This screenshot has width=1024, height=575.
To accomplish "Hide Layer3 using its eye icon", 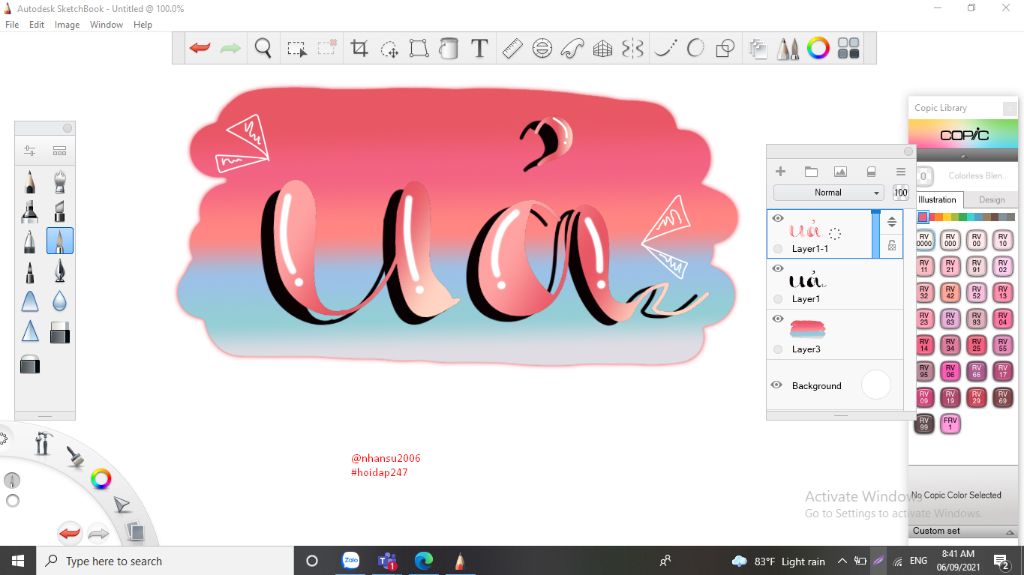I will tap(777, 319).
